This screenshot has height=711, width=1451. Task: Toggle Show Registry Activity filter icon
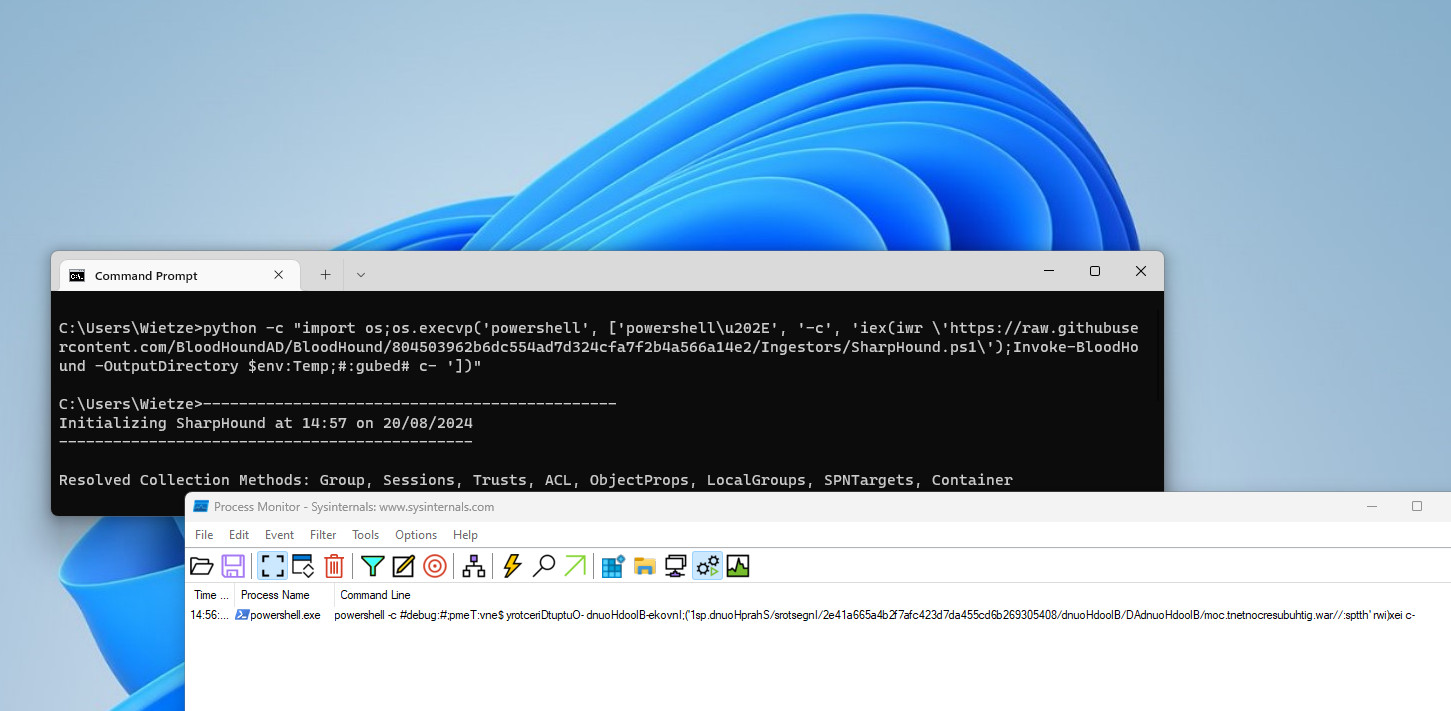pyautogui.click(x=613, y=566)
